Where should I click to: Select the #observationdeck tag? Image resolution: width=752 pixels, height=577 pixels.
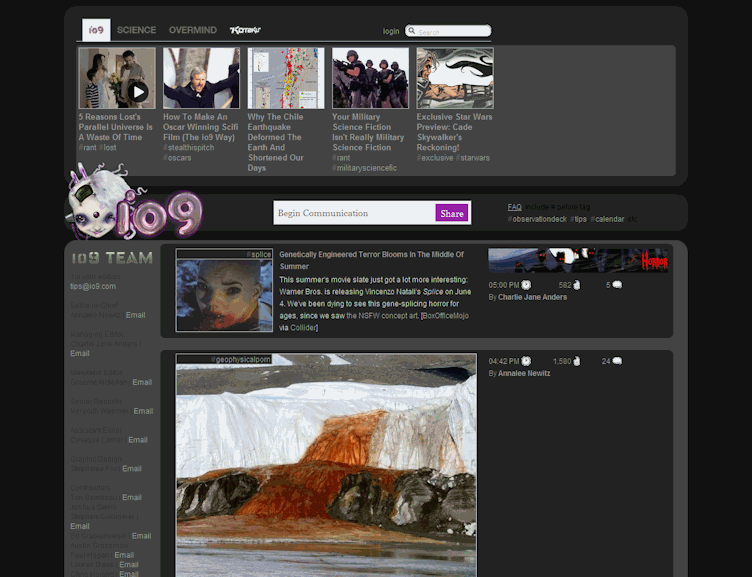(537, 219)
